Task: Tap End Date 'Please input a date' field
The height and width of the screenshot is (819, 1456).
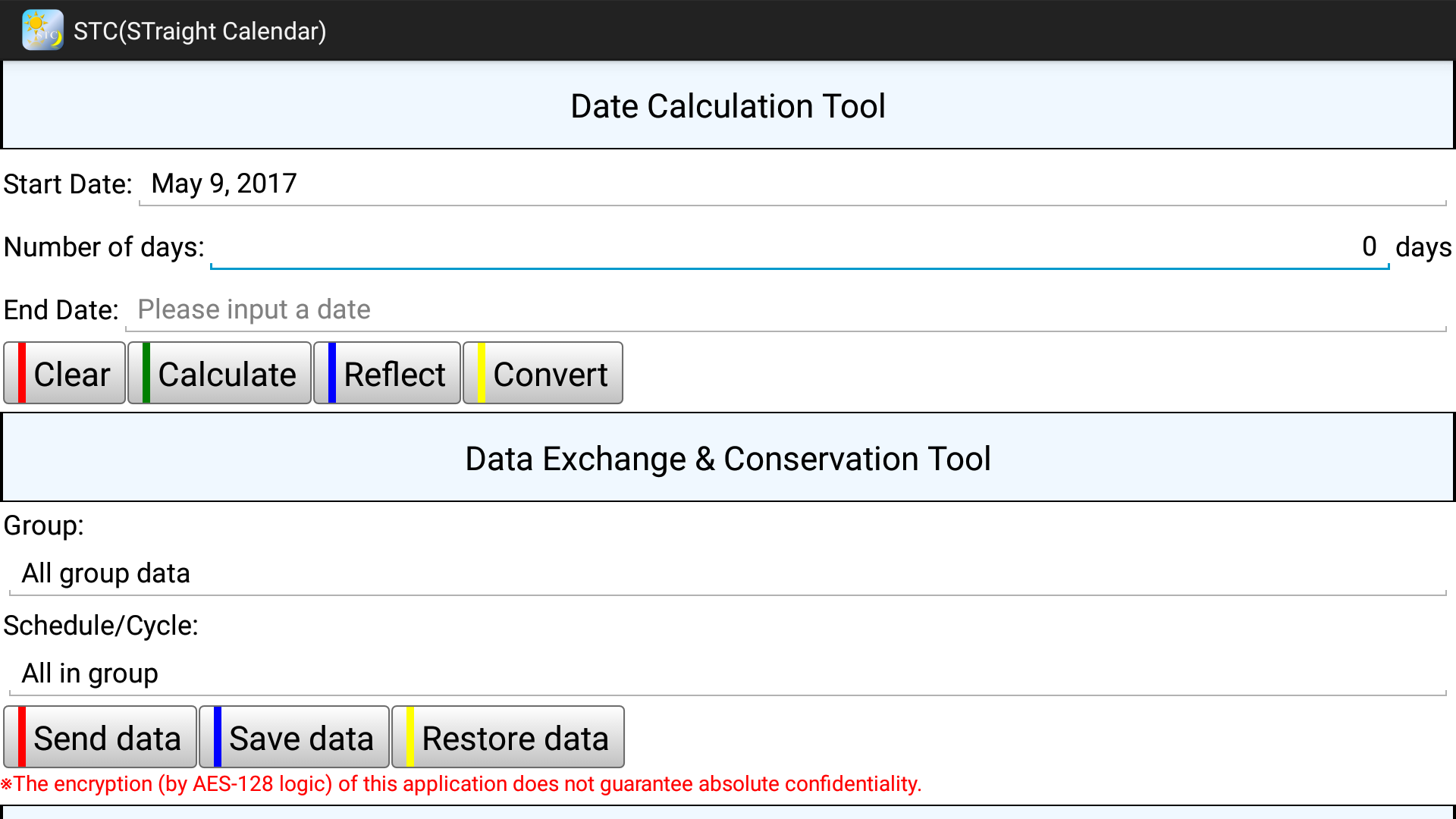Action: (x=786, y=310)
